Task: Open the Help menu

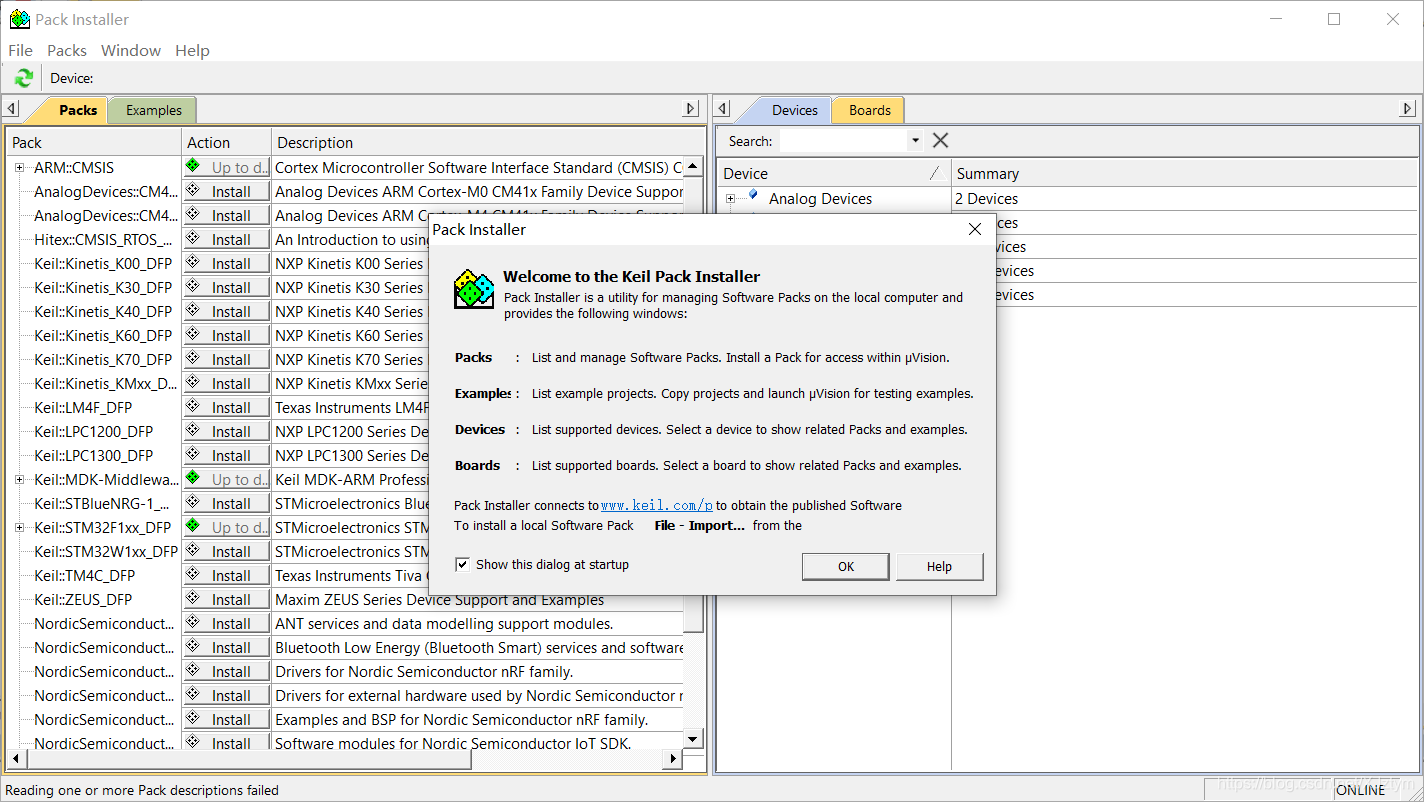Action: (192, 50)
